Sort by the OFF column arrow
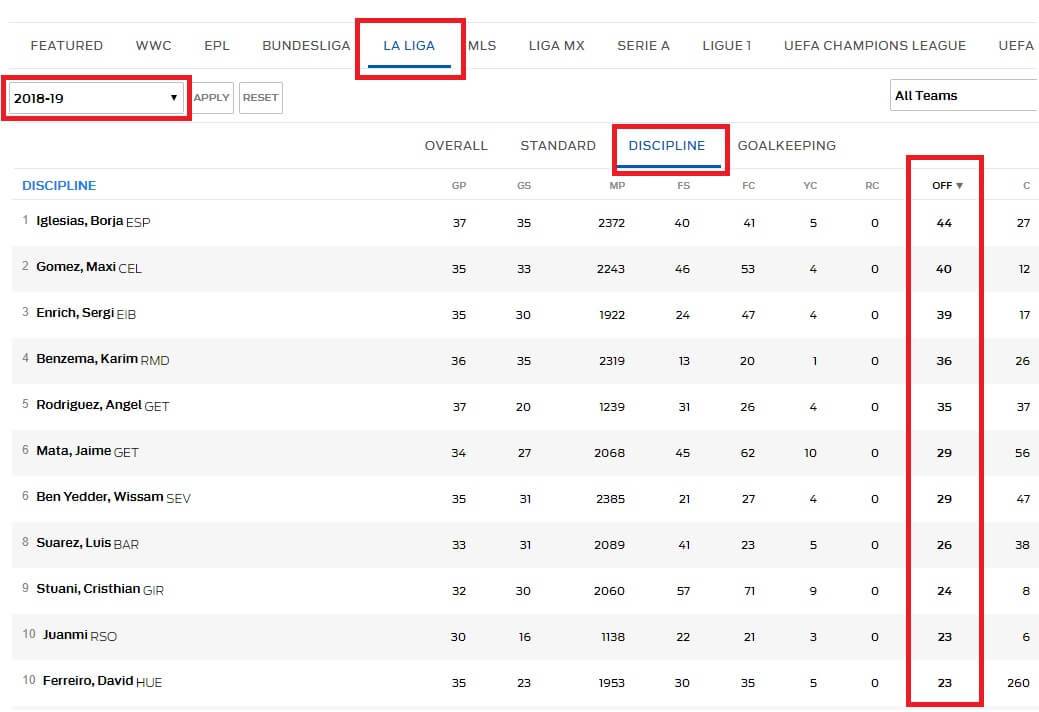Viewport: 1039px width, 712px height. pyautogui.click(x=959, y=186)
